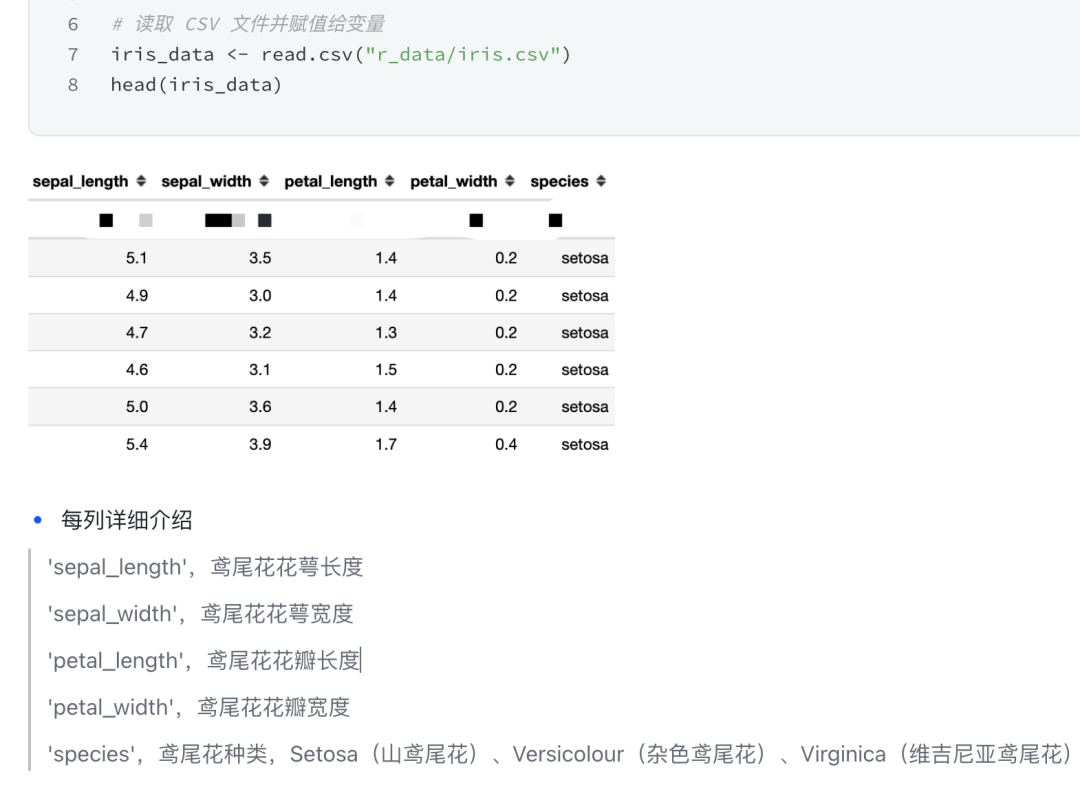This screenshot has width=1080, height=787.
Task: Select line number 8 in code gutter
Action: tap(73, 85)
